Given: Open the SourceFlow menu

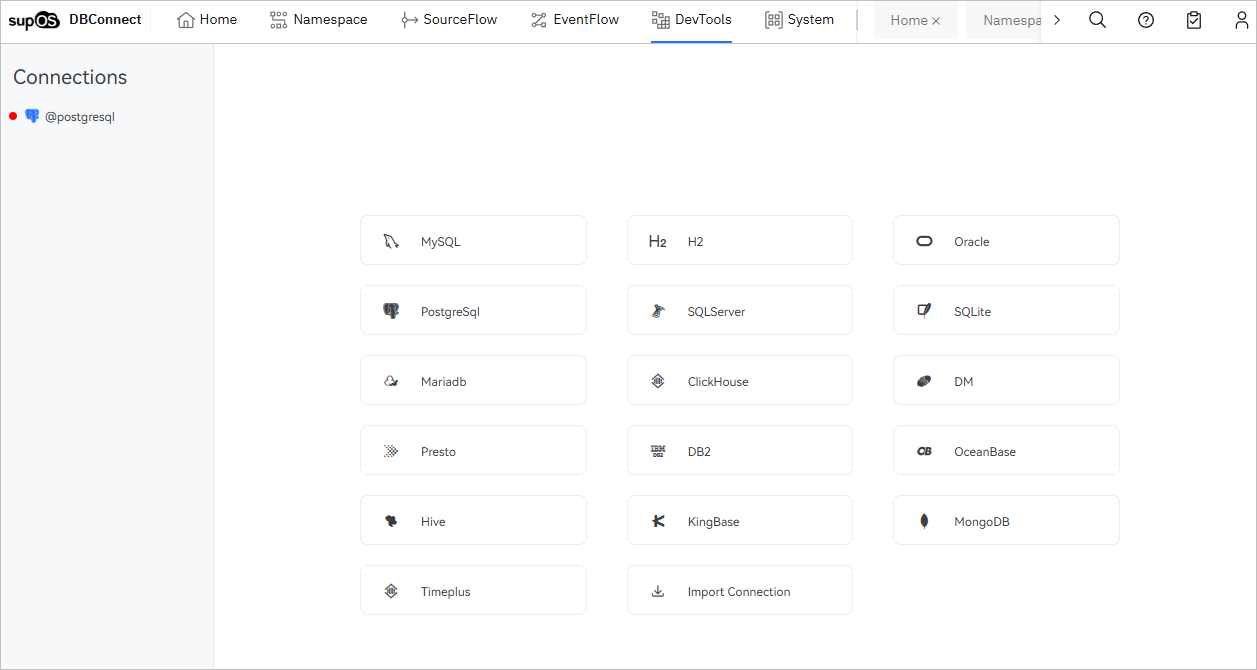Looking at the screenshot, I should click(x=449, y=20).
